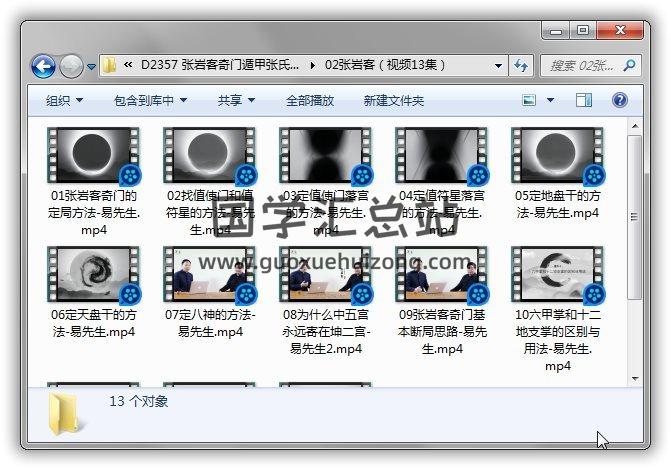Click the vertical scrollbar thumb
The image size is (671, 470).
click(x=635, y=217)
